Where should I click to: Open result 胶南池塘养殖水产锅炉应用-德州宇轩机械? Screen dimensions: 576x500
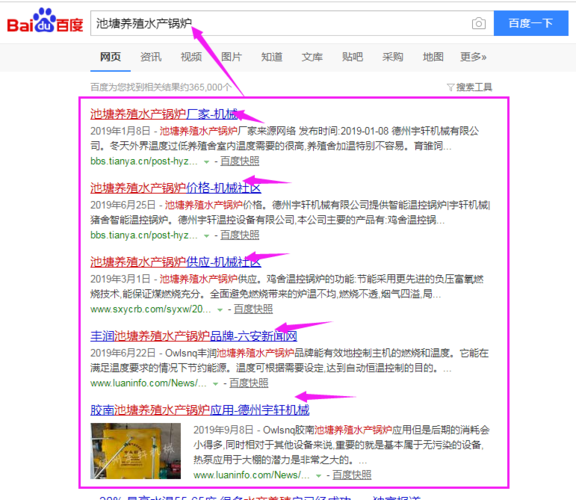200,410
